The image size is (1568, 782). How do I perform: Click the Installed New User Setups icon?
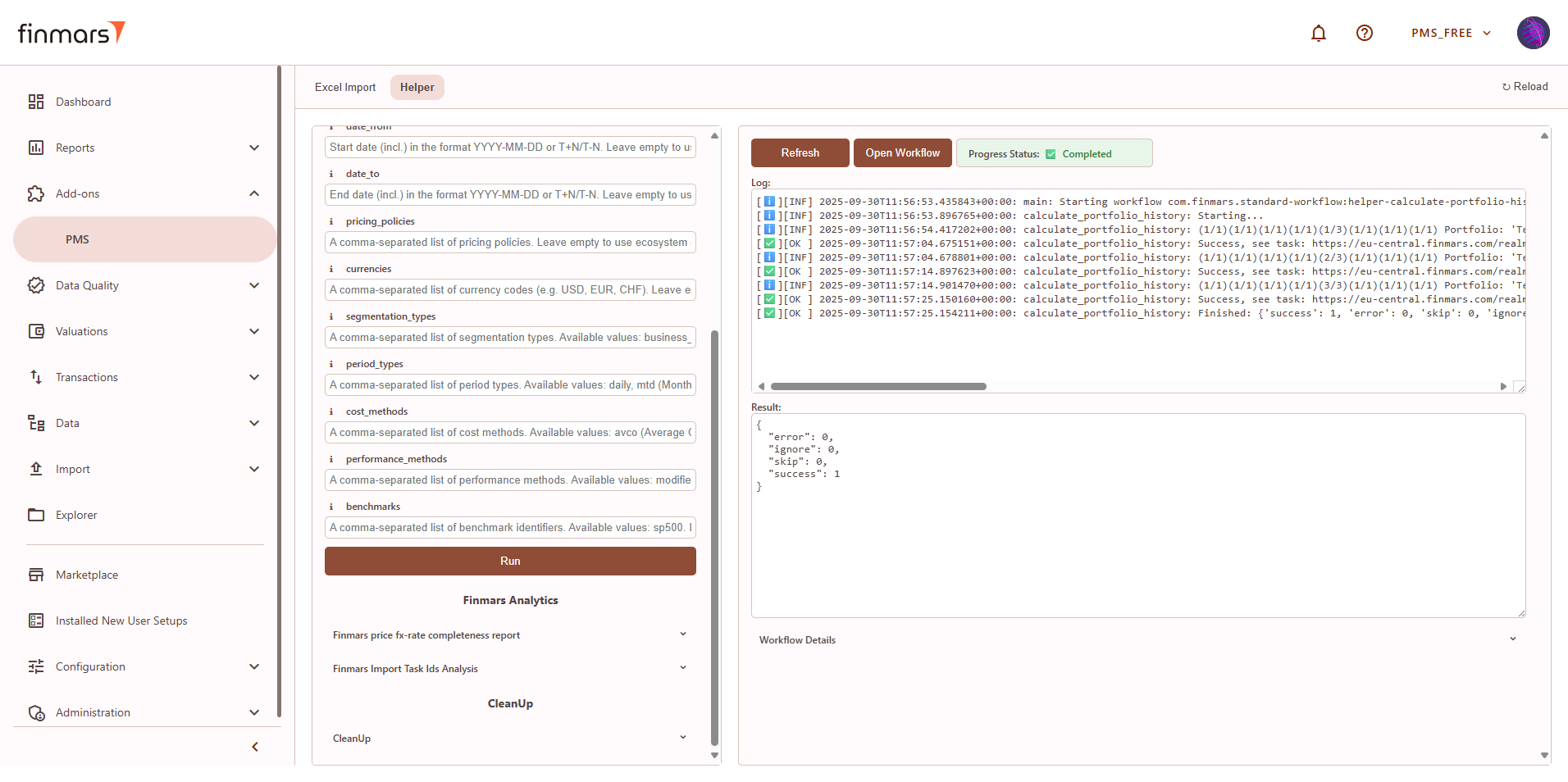point(36,621)
